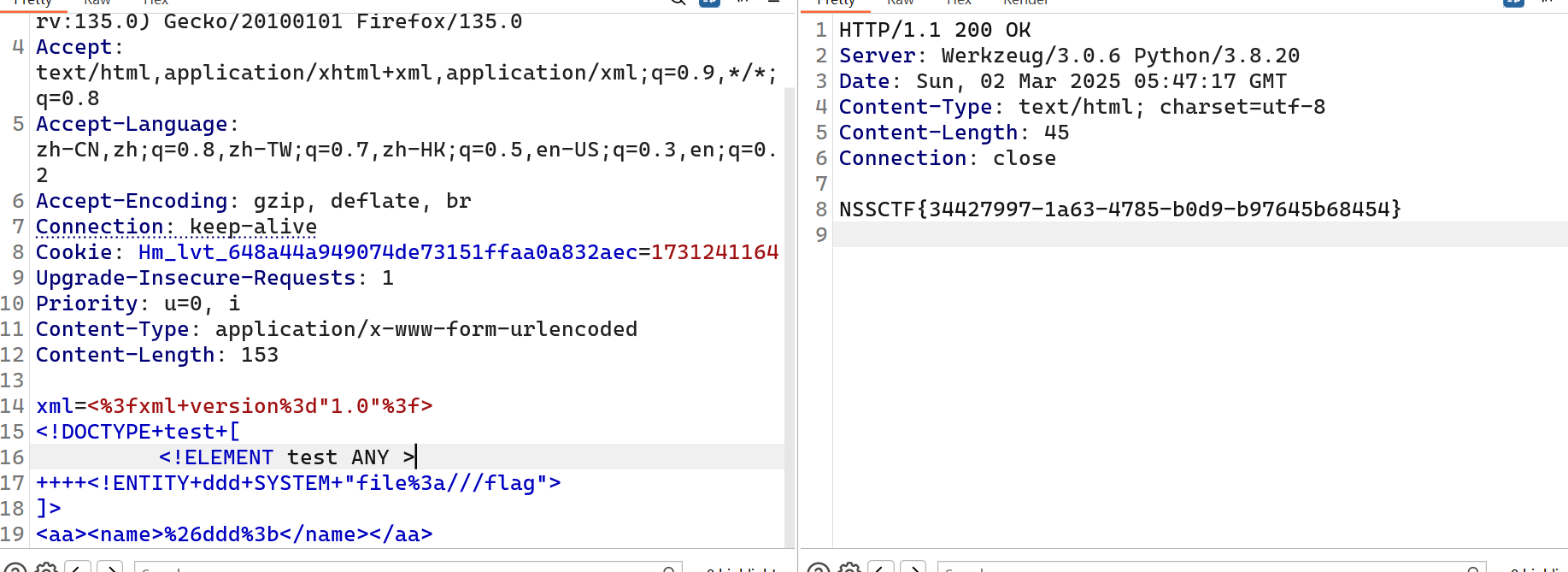Open request panel settings gear
This screenshot has height=572, width=1568.
point(46,568)
